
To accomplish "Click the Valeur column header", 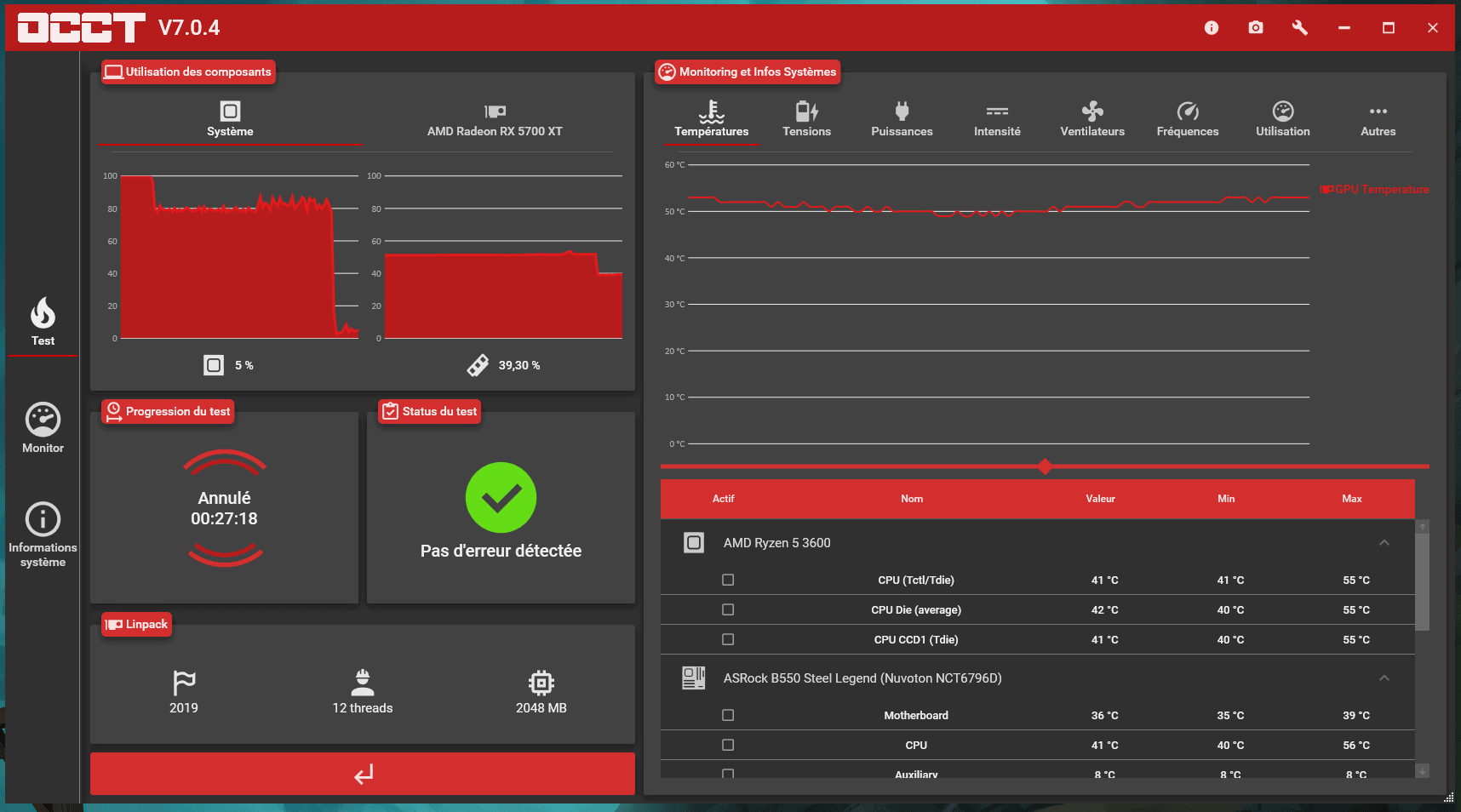I will click(1100, 499).
